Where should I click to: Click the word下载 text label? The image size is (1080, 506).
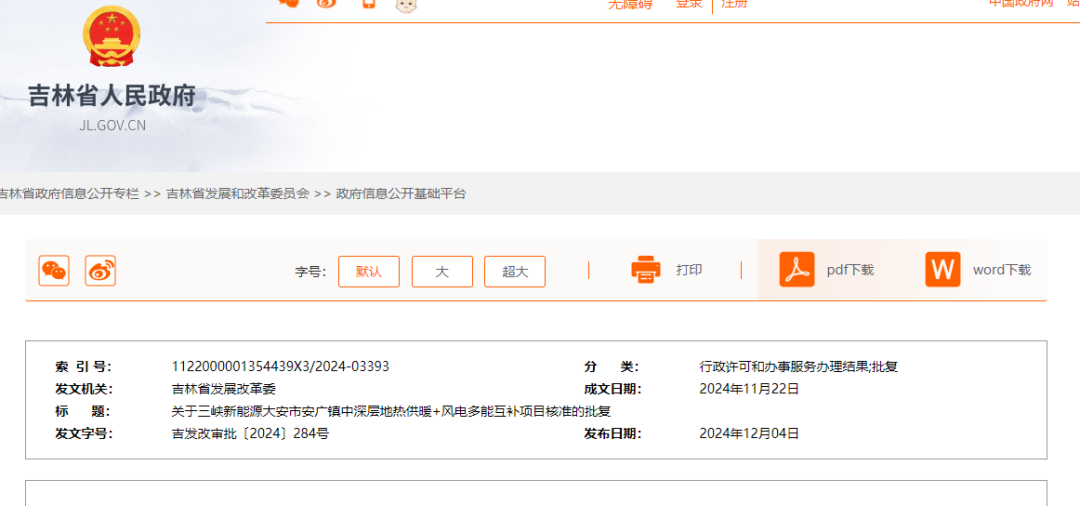click(x=1001, y=270)
